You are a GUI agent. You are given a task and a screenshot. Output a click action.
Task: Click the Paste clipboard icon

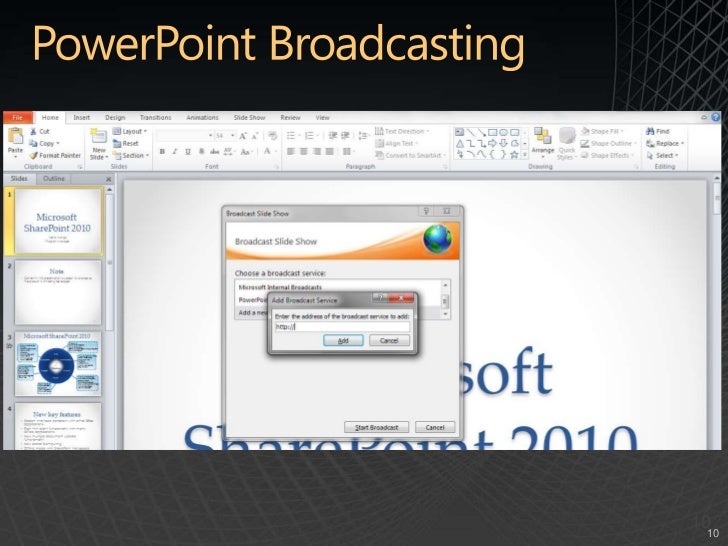point(15,136)
